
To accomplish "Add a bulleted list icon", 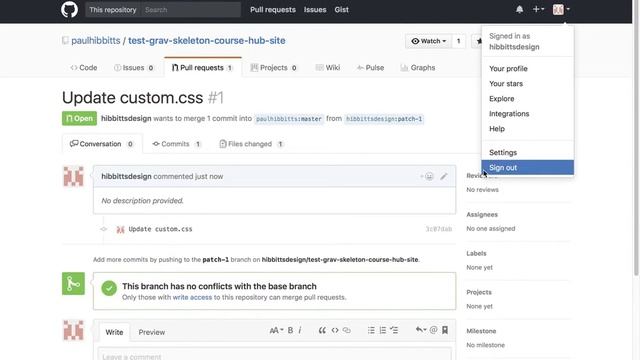I will tap(371, 330).
